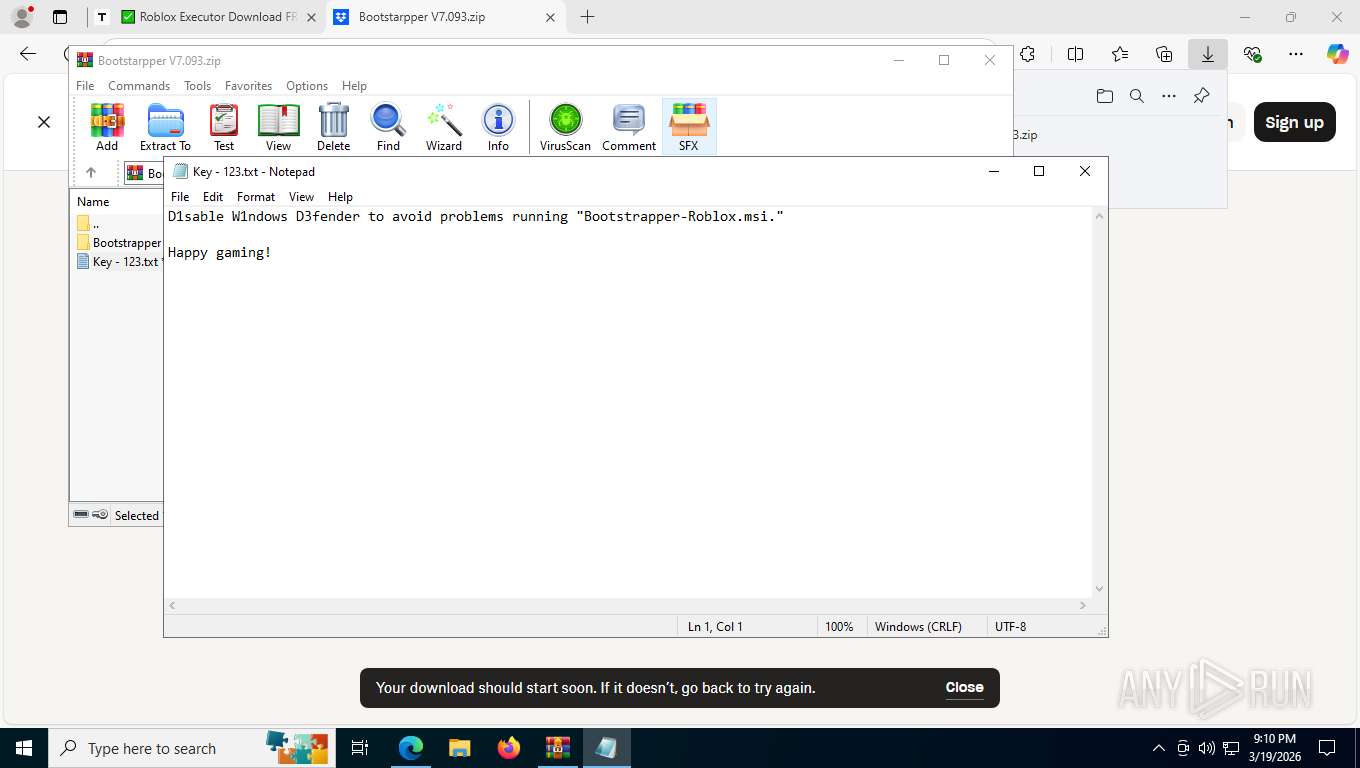Open downloads folder icon in panel
Viewport: 1360px width, 768px height.
pos(1104,96)
